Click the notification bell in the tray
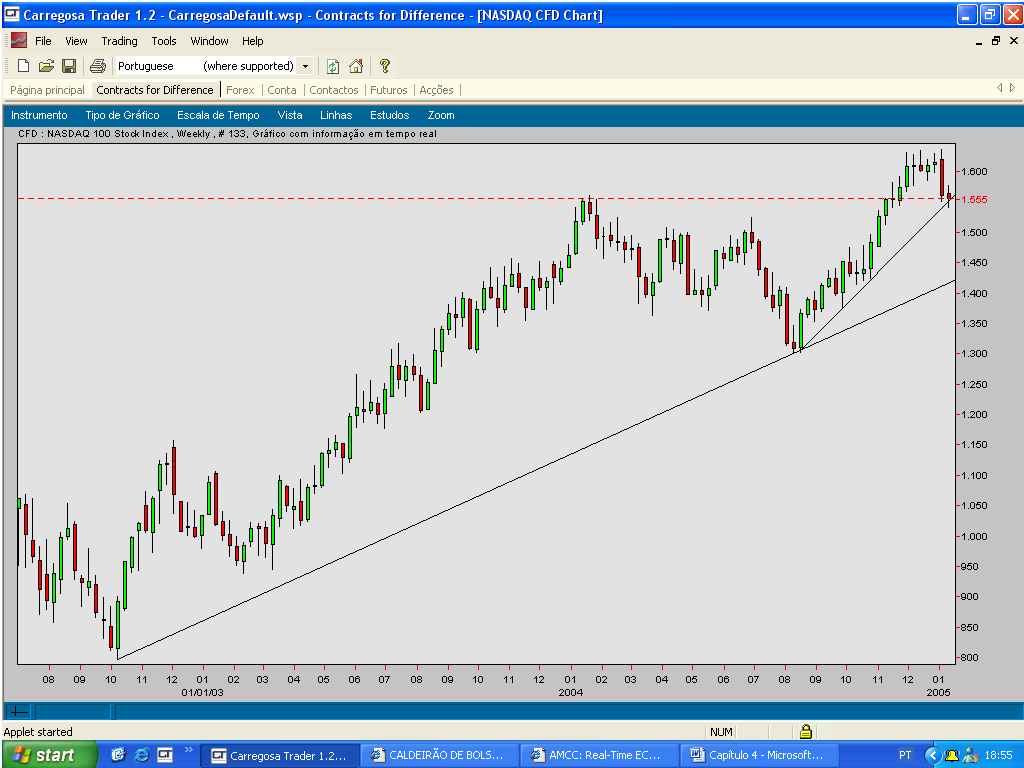 click(x=951, y=755)
